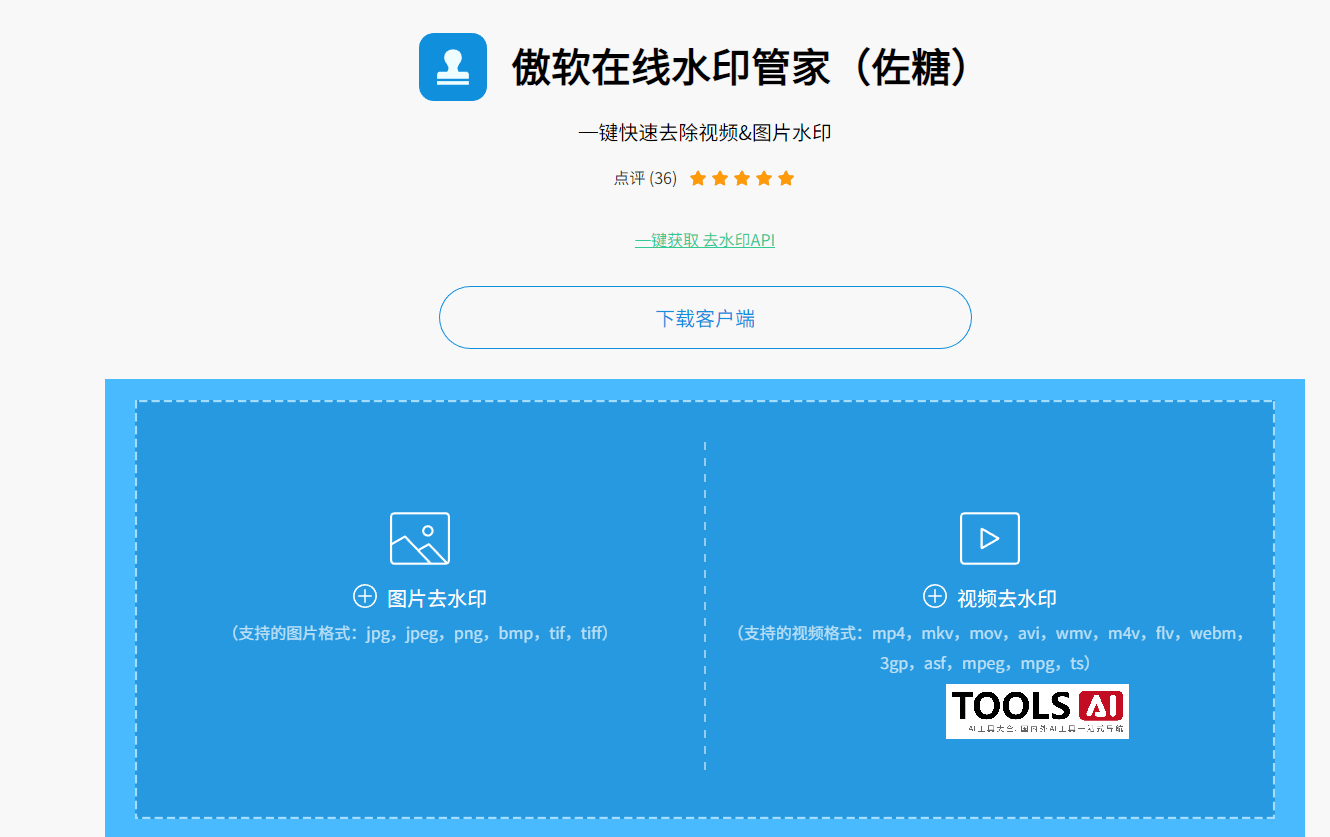The image size is (1330, 837).
Task: Click the first orange rating star
Action: [x=698, y=177]
